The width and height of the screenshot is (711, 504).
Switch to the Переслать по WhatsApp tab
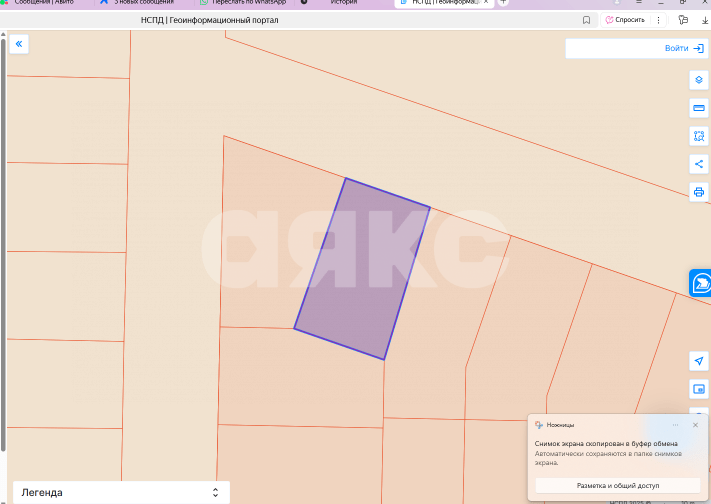(x=245, y=2)
